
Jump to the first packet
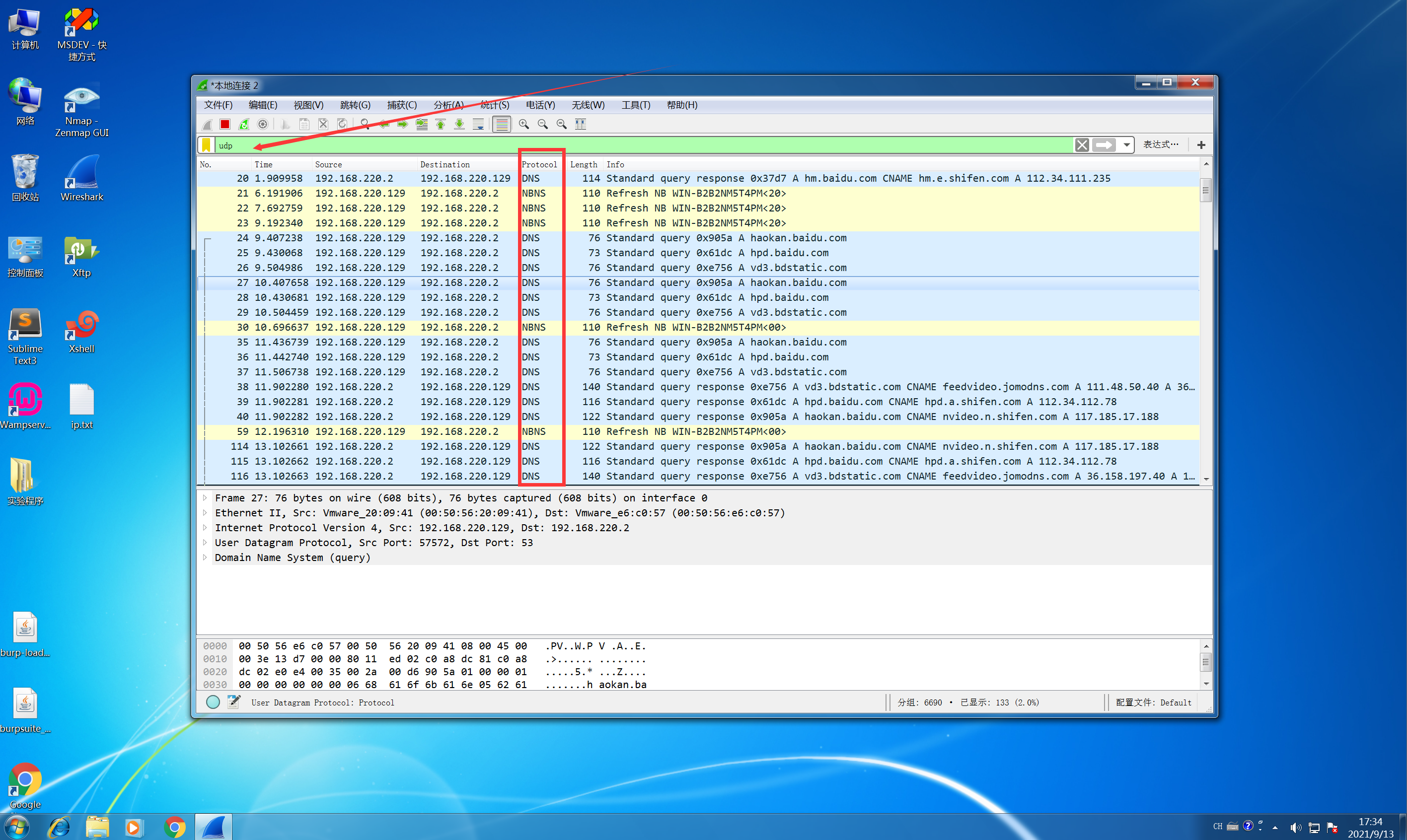tap(441, 125)
